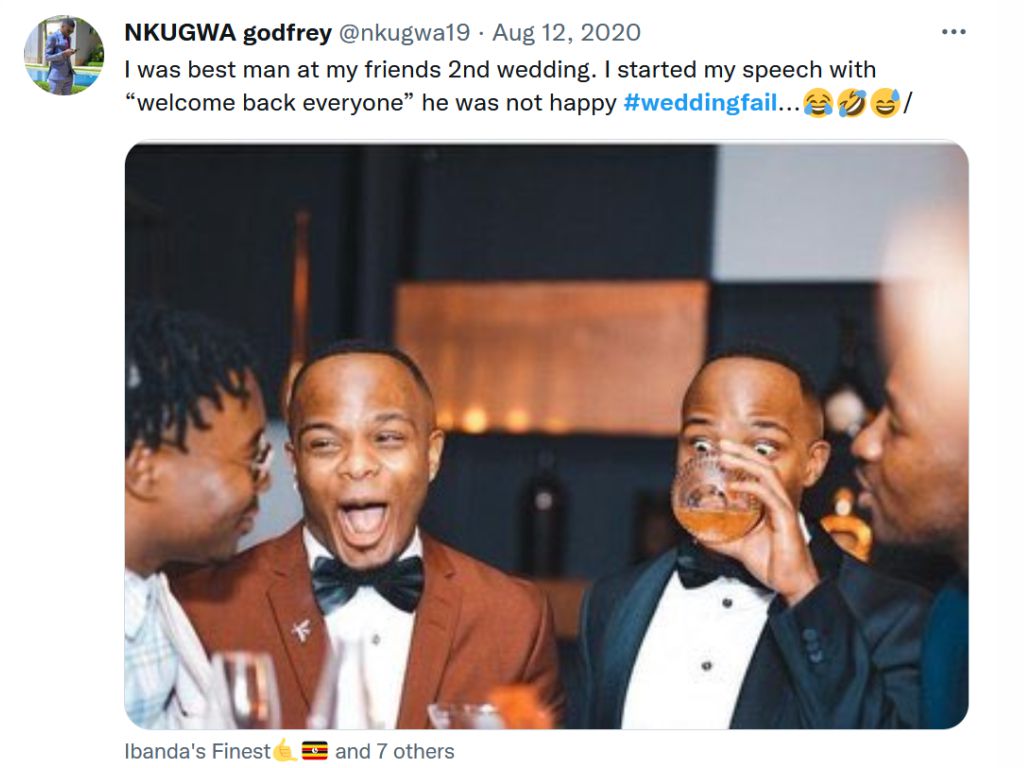Click the tears of joy emoji

818,103
